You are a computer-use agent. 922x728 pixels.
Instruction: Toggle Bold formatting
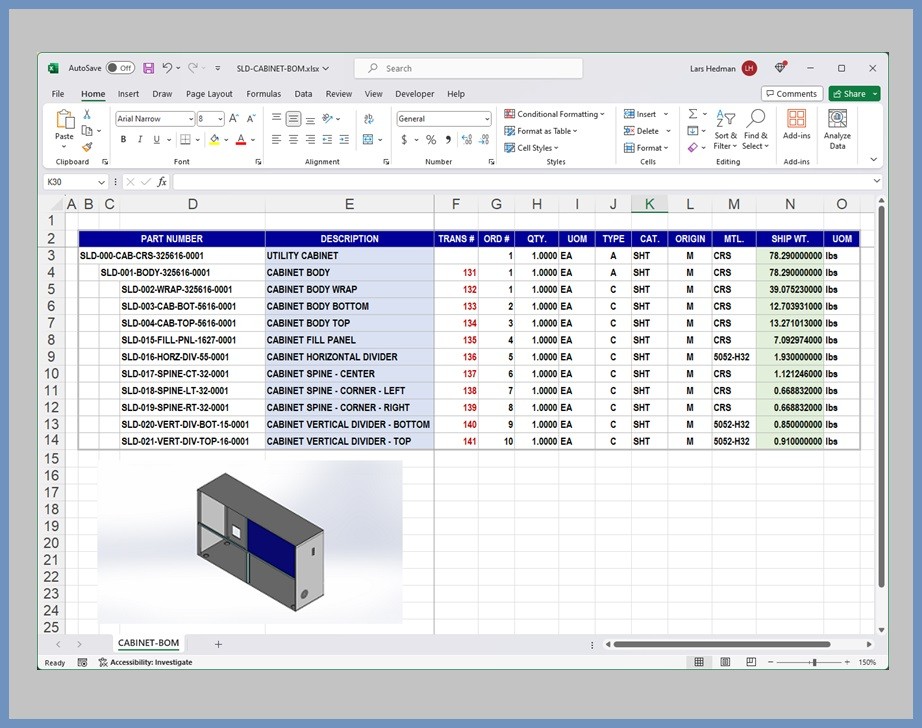[x=123, y=139]
